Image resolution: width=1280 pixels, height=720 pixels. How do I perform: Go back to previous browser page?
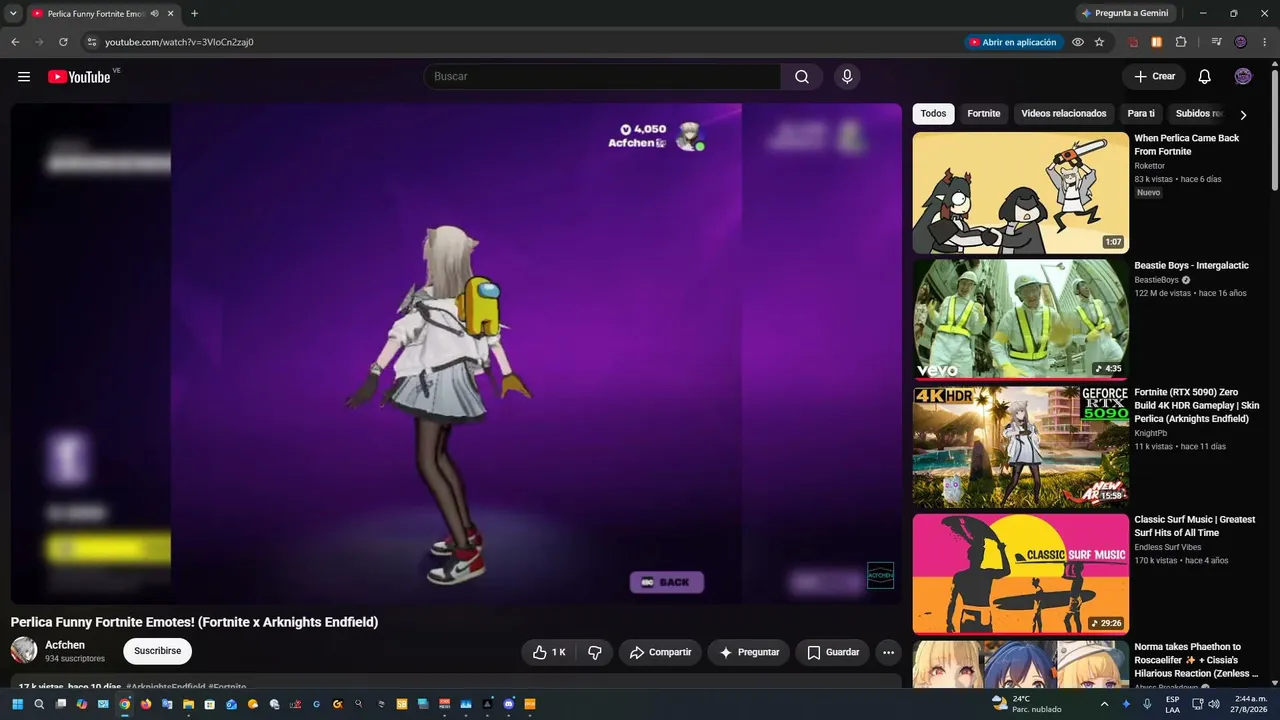click(x=15, y=42)
